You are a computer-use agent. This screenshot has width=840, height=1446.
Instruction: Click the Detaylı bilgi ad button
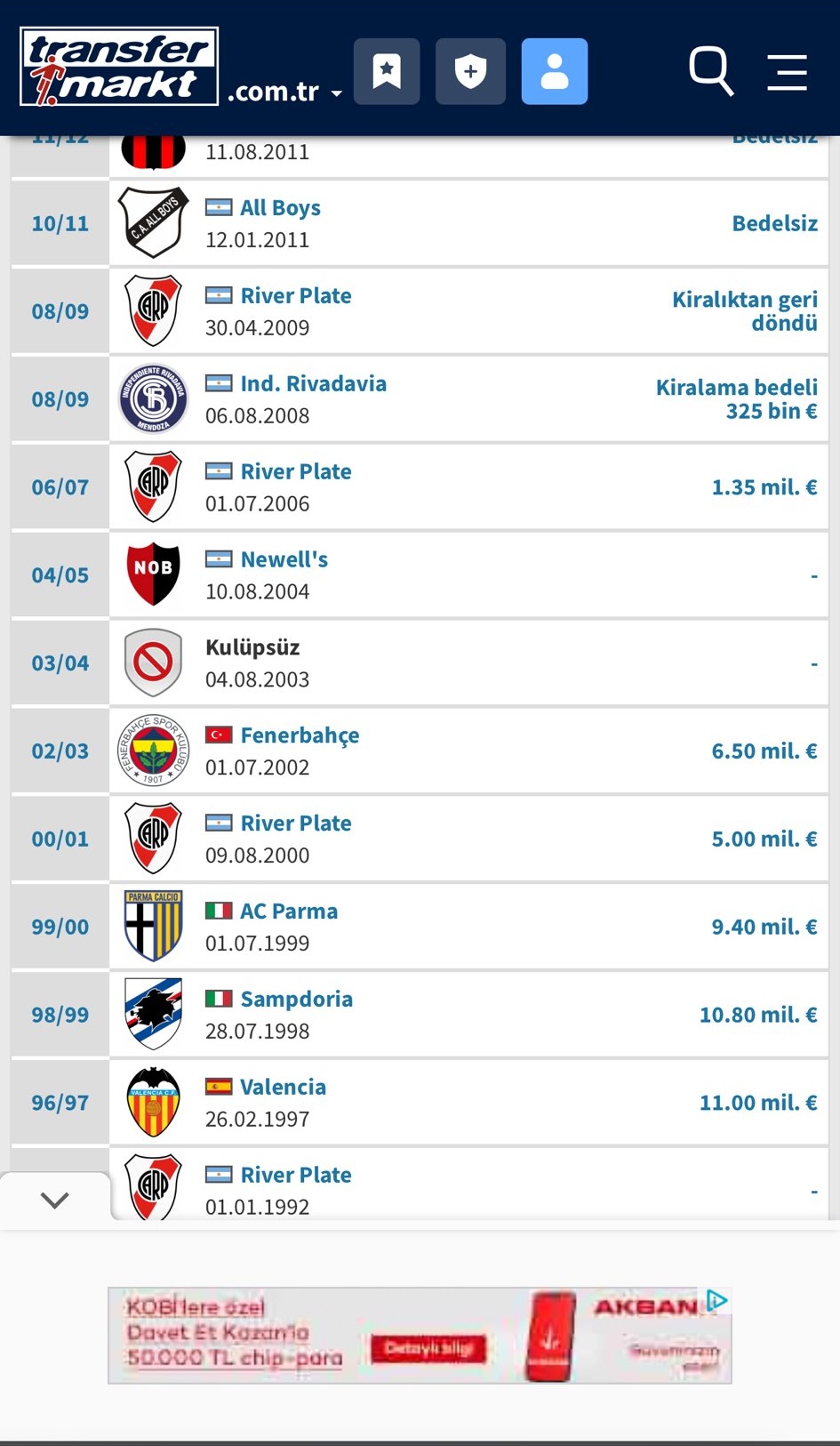[x=429, y=1349]
